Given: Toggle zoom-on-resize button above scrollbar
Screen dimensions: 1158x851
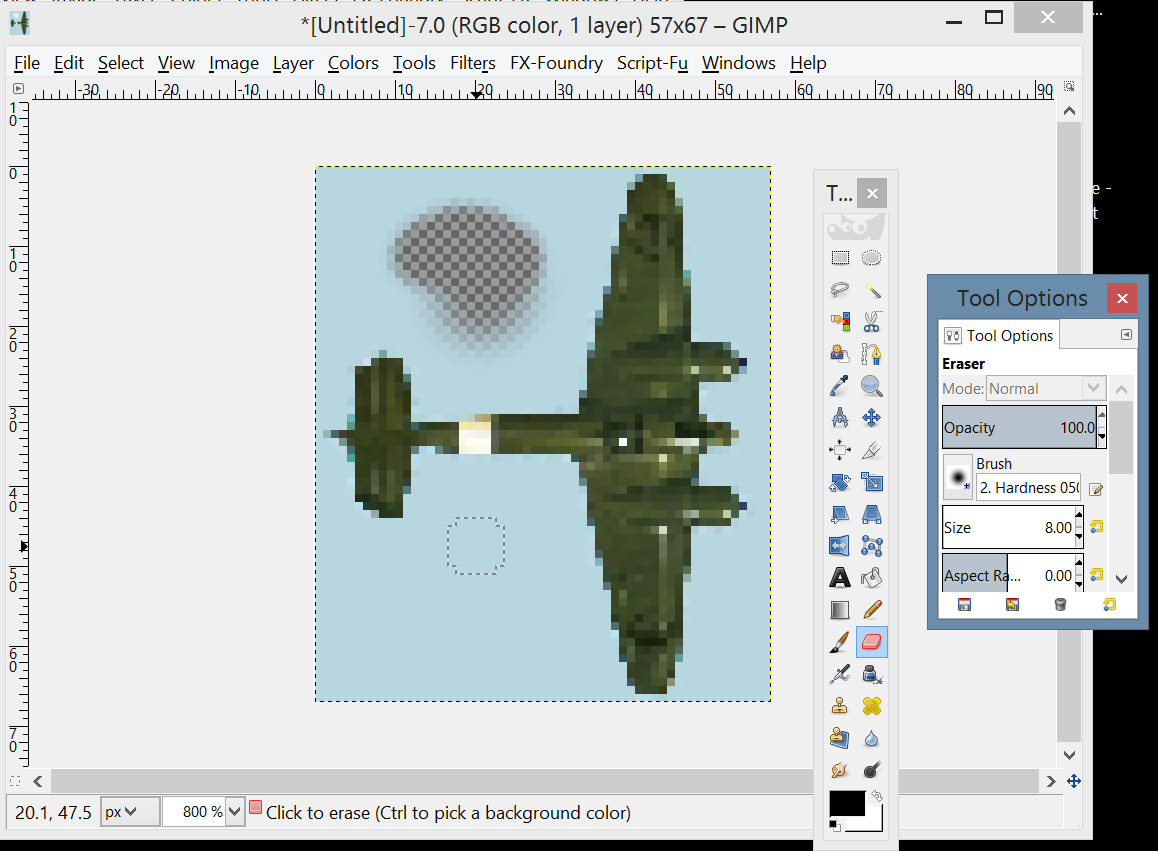Looking at the screenshot, I should point(1069,87).
